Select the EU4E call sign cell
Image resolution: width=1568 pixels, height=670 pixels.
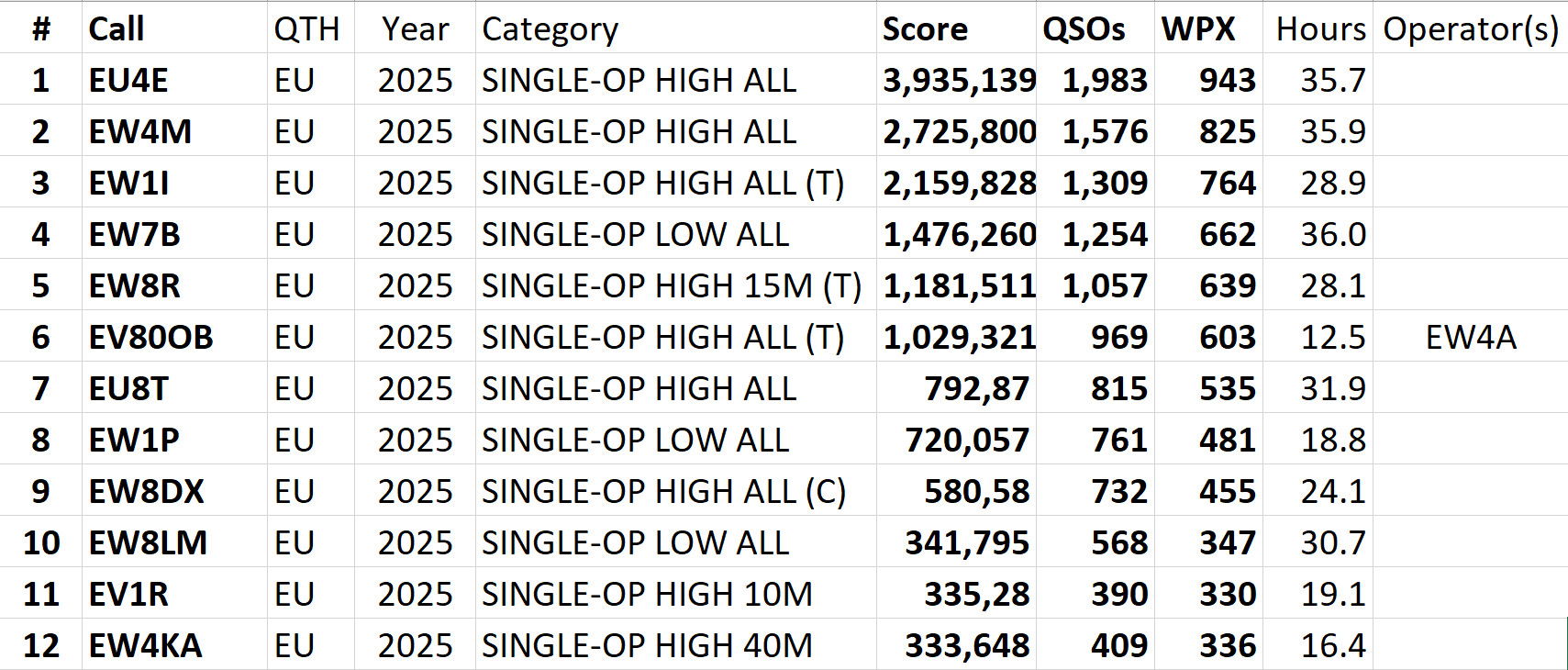(128, 81)
